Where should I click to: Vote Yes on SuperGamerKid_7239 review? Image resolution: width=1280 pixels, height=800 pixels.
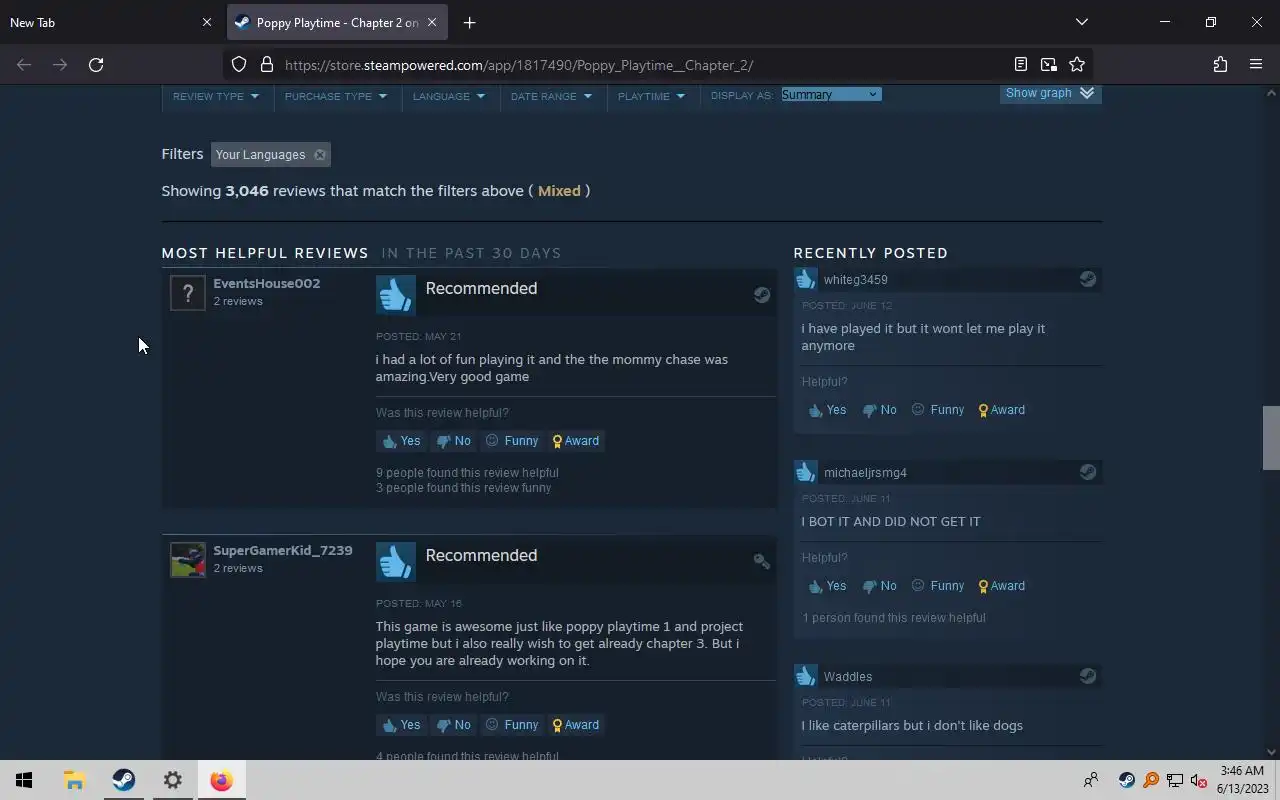click(x=401, y=725)
